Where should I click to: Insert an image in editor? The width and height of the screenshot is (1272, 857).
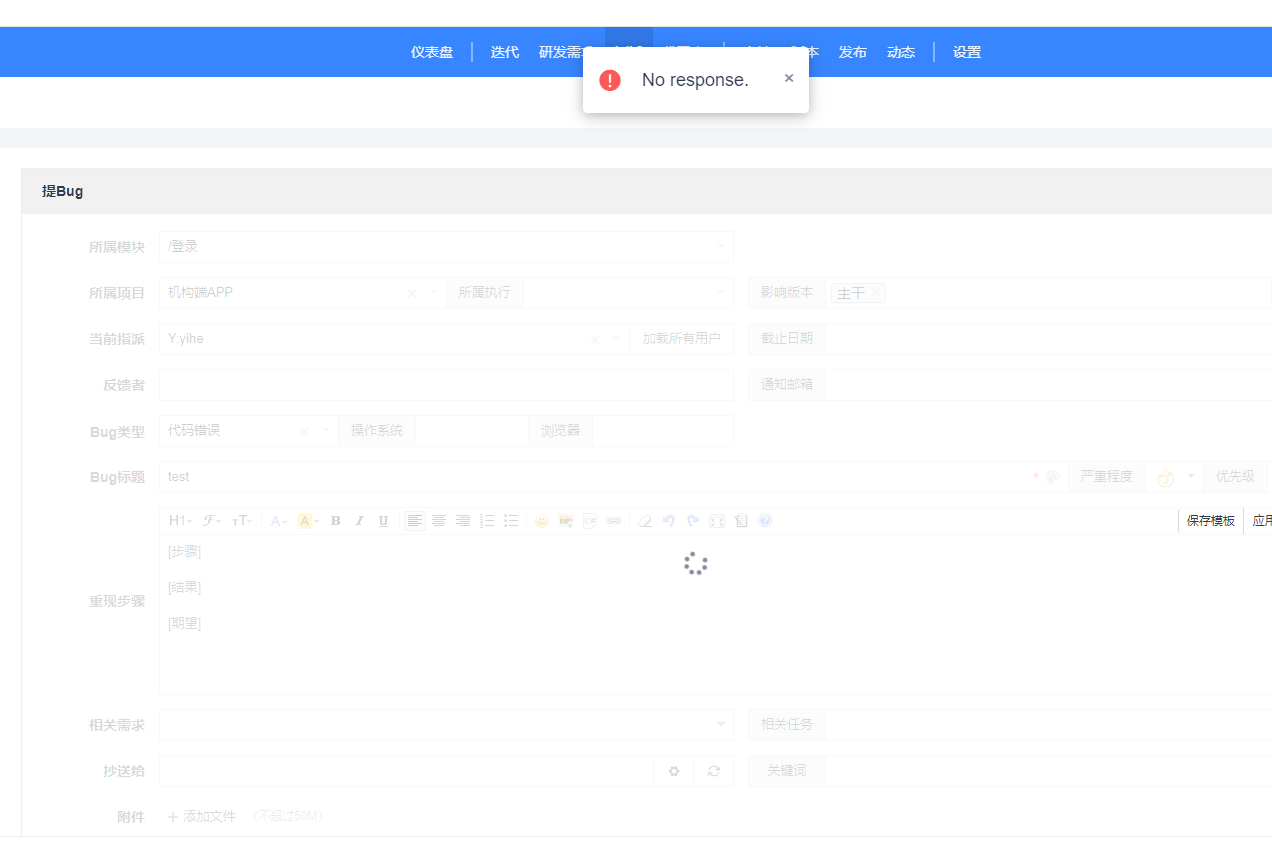566,521
